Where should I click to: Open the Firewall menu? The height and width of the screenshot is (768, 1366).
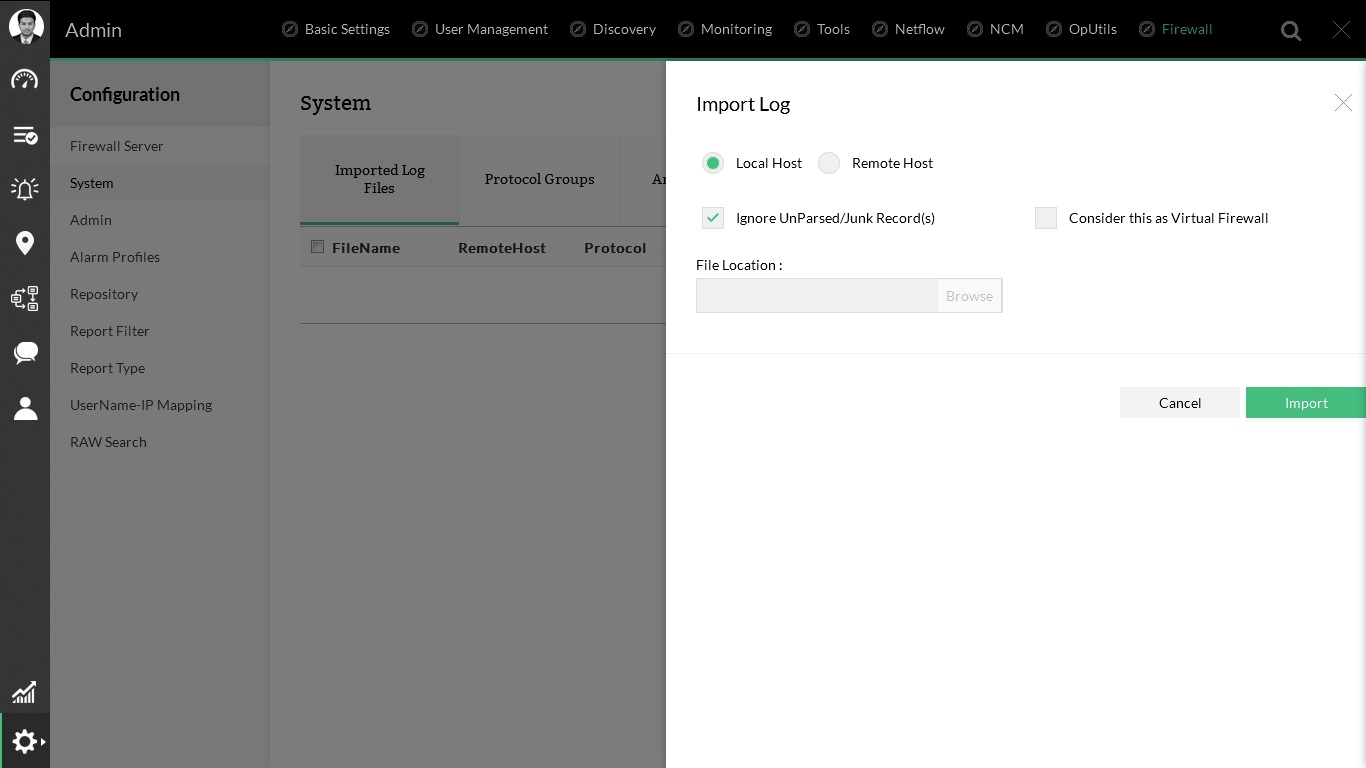pyautogui.click(x=1187, y=29)
